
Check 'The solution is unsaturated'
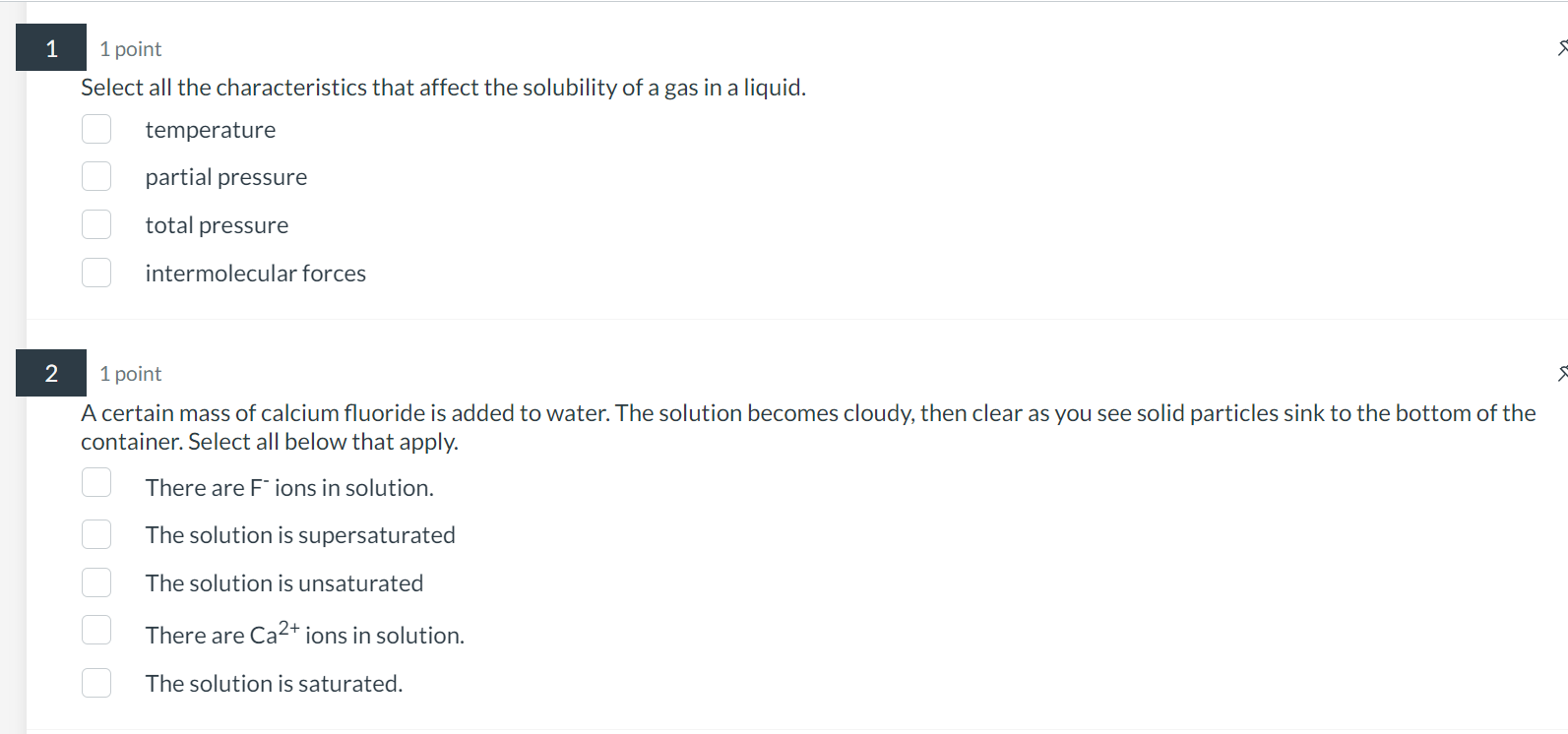[x=96, y=581]
